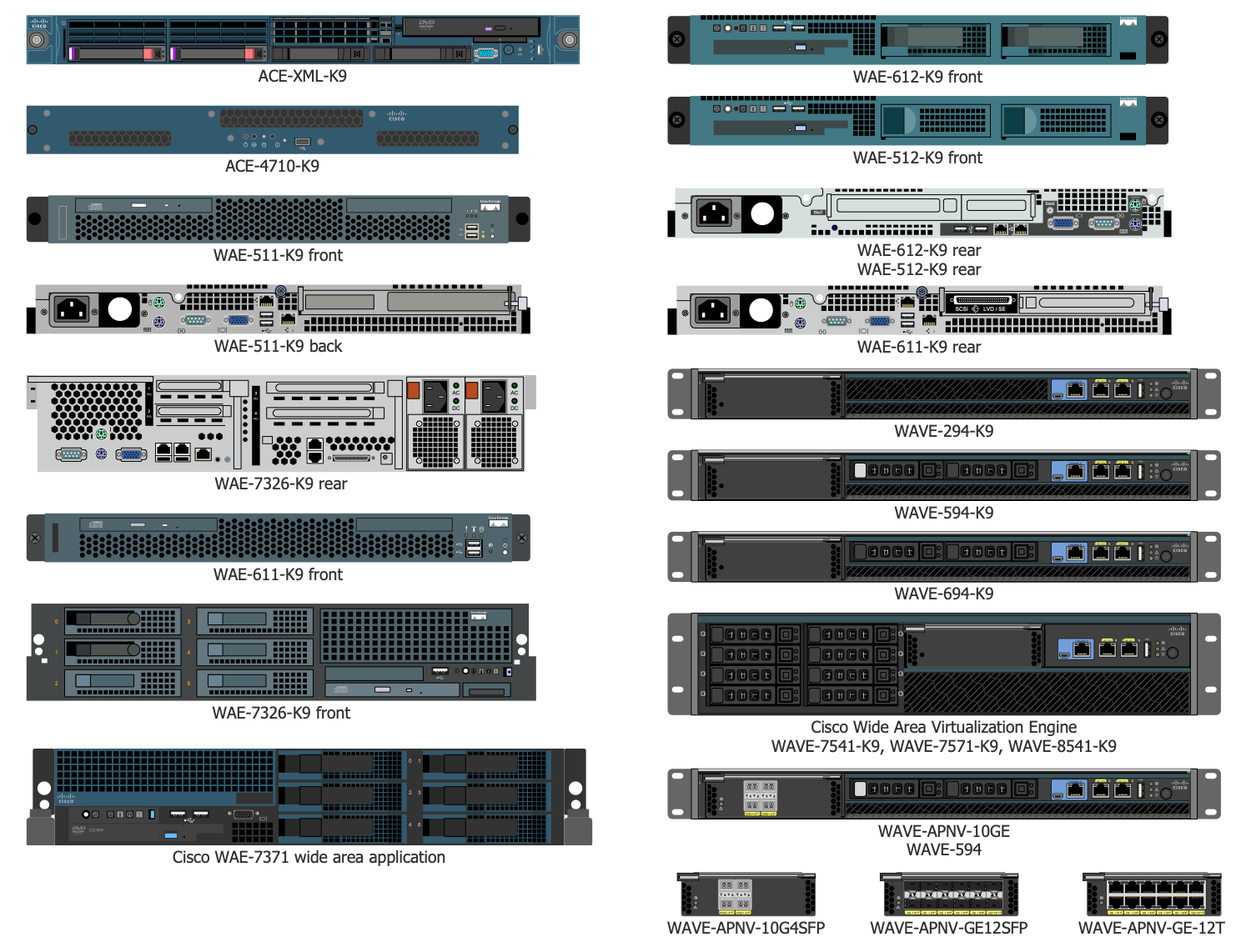Click the WAVE-APNV-10G4SFP label
Viewport: 1251px width, 952px height.
click(746, 928)
